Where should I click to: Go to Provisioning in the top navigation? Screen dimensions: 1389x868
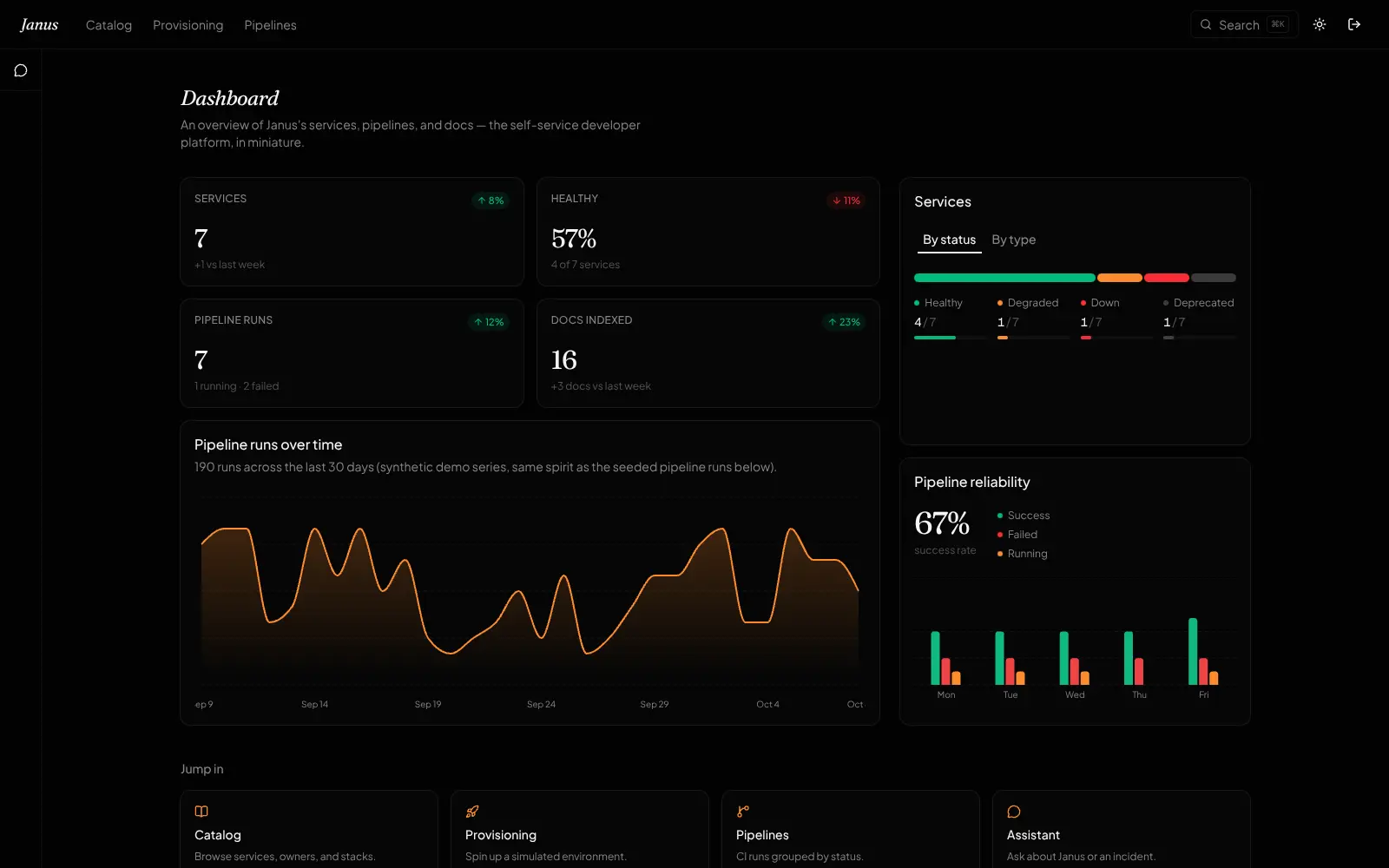tap(188, 25)
